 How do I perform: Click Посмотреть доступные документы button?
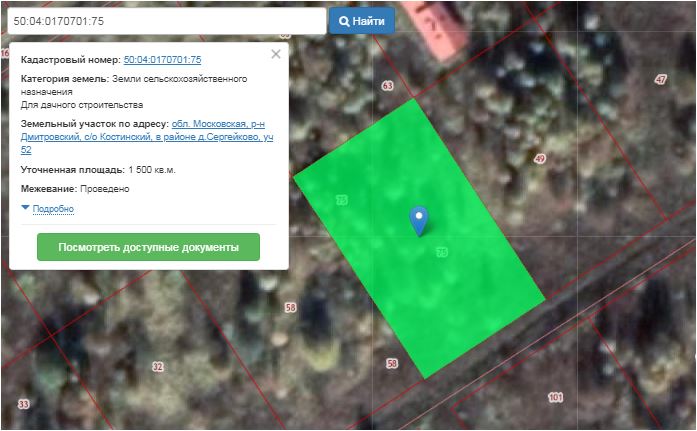[x=148, y=247]
